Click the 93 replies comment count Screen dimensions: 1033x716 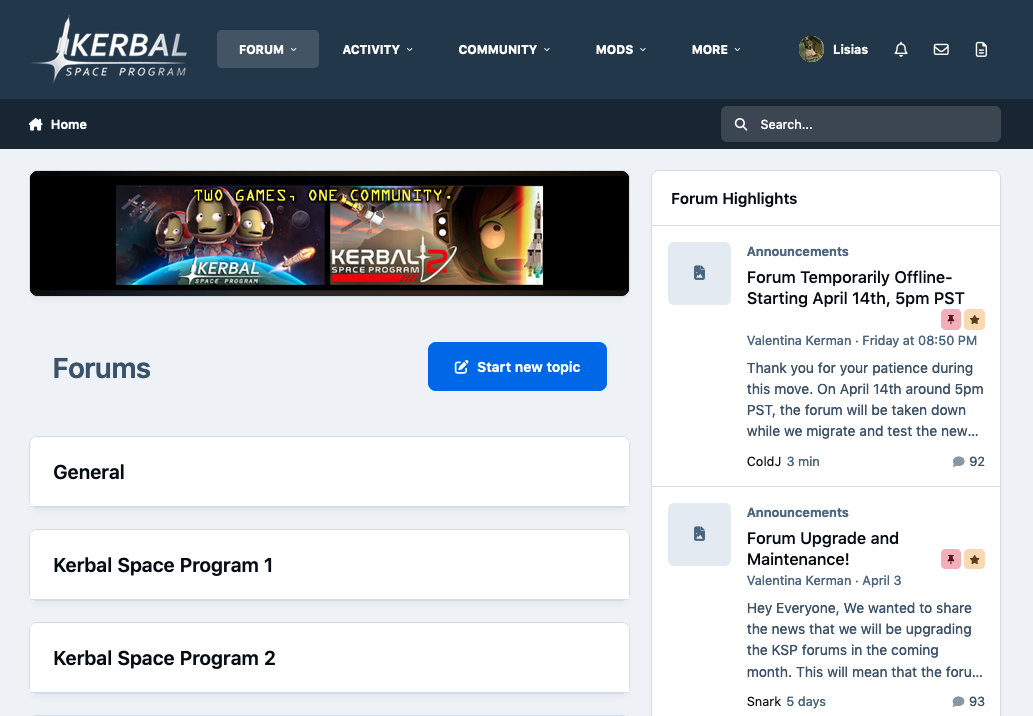coord(968,702)
